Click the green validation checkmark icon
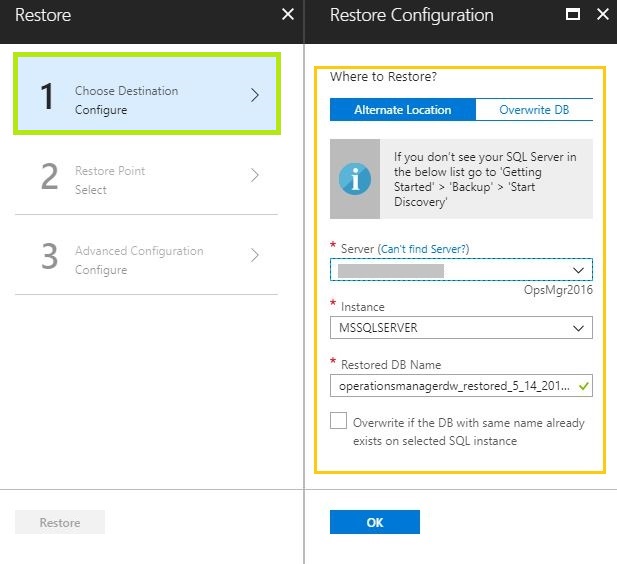 (584, 386)
